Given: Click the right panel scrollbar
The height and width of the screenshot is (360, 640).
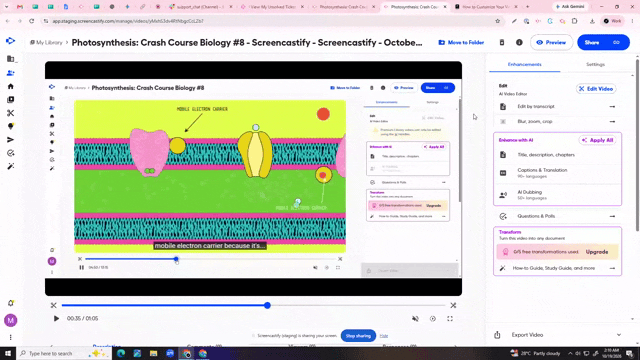Looking at the screenshot, I should click(637, 145).
